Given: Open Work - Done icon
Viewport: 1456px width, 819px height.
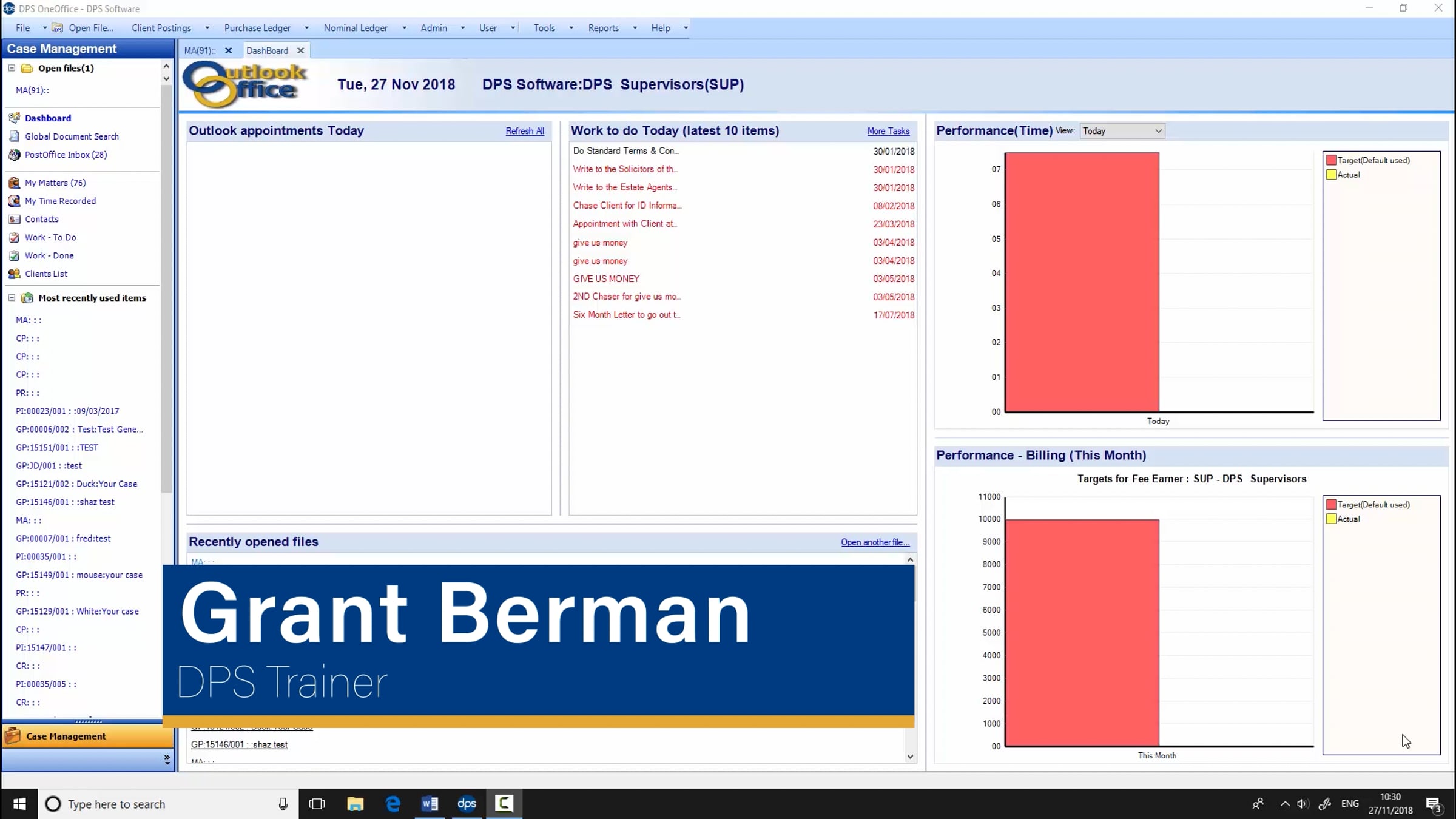Looking at the screenshot, I should point(14,255).
